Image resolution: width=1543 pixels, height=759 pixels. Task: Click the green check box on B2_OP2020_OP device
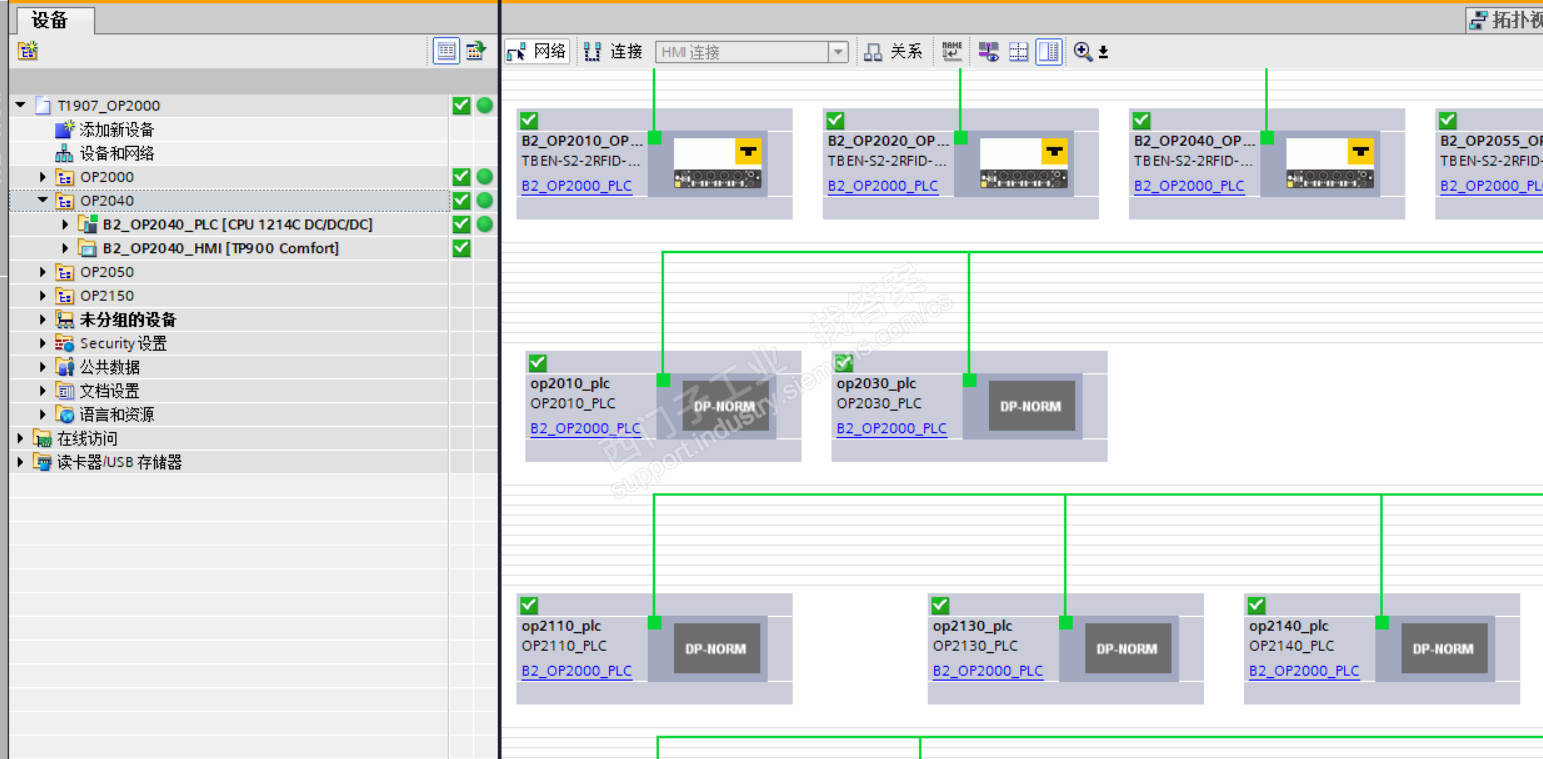pos(836,120)
